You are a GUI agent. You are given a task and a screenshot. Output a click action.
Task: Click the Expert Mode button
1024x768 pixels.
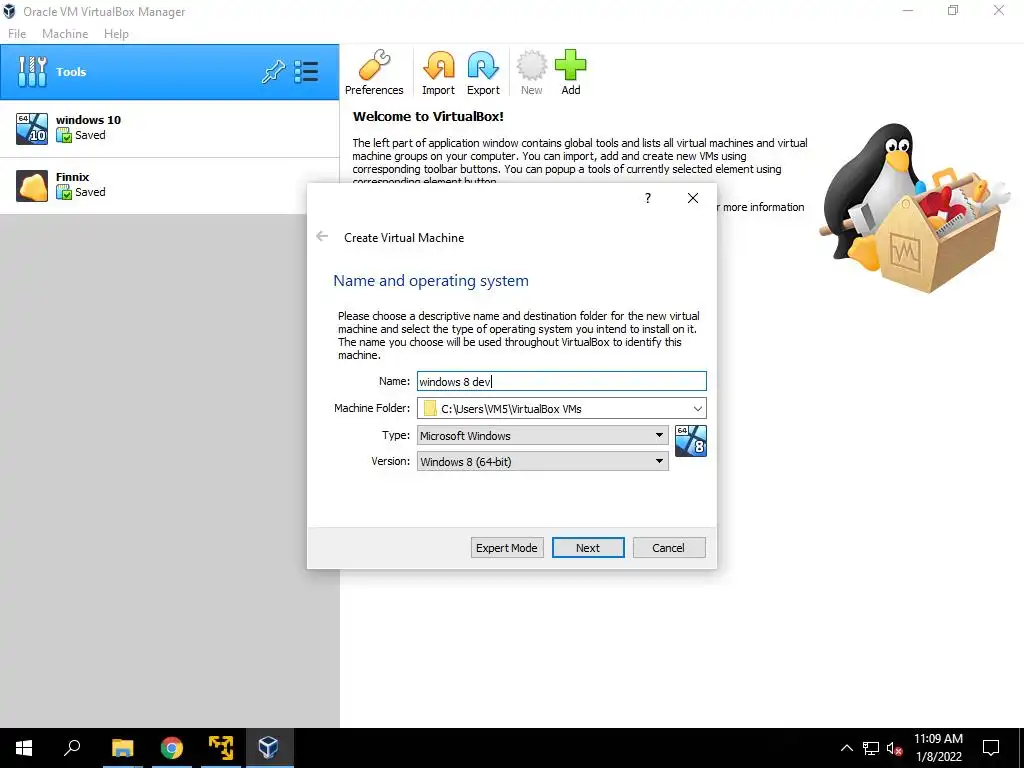[507, 548]
